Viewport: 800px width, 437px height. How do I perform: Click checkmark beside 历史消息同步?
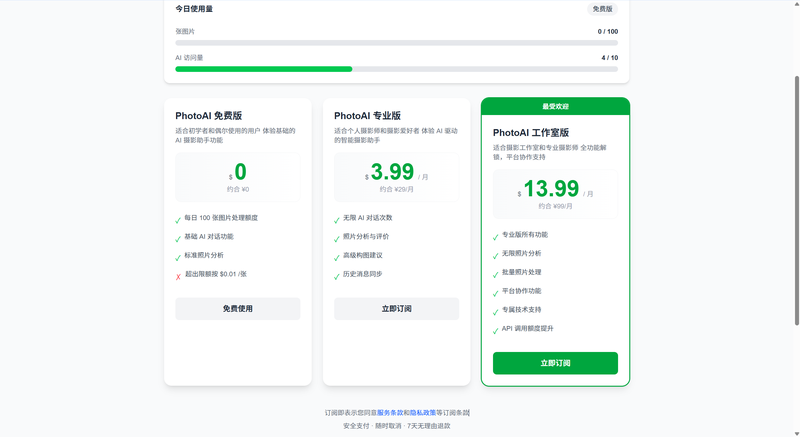[x=337, y=277]
